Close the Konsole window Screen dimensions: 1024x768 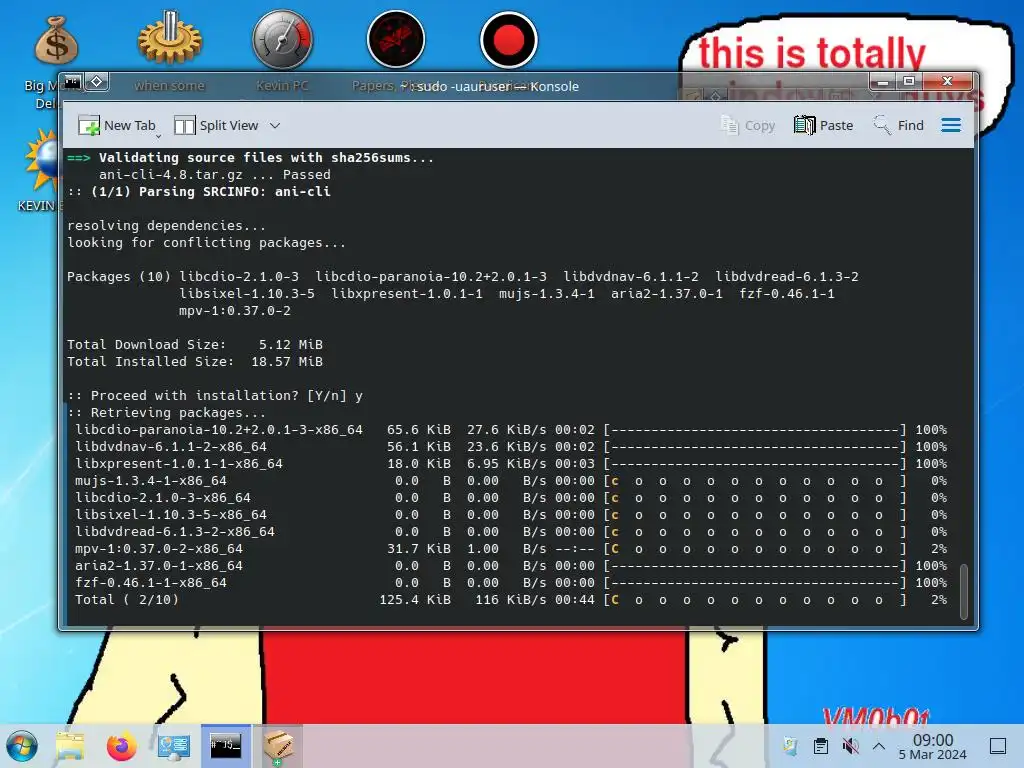click(x=948, y=82)
